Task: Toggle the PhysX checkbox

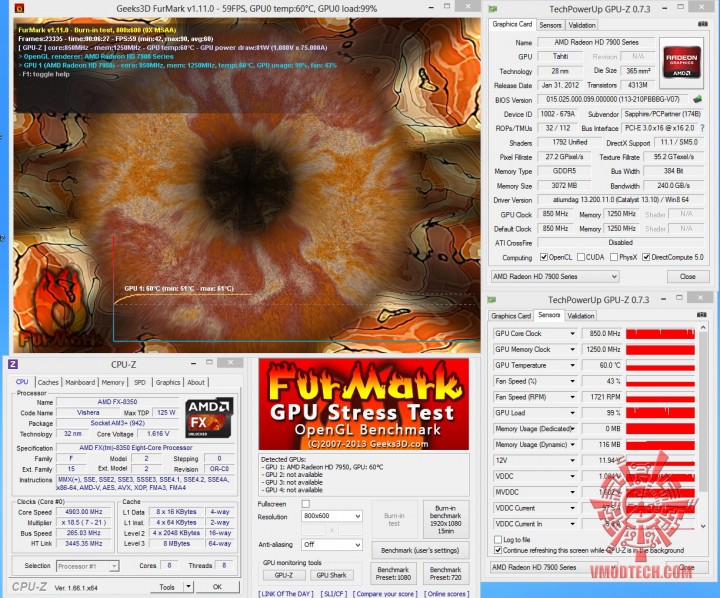Action: pos(614,257)
